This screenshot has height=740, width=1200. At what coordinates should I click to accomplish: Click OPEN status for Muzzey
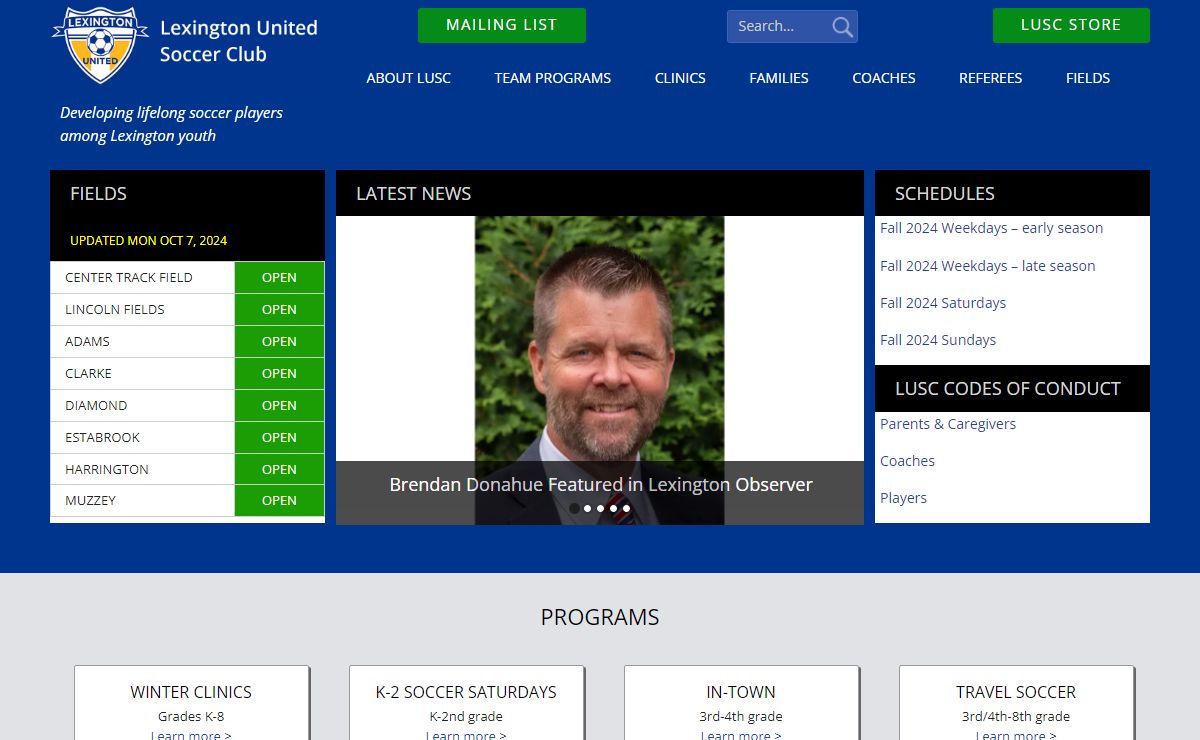coord(279,500)
